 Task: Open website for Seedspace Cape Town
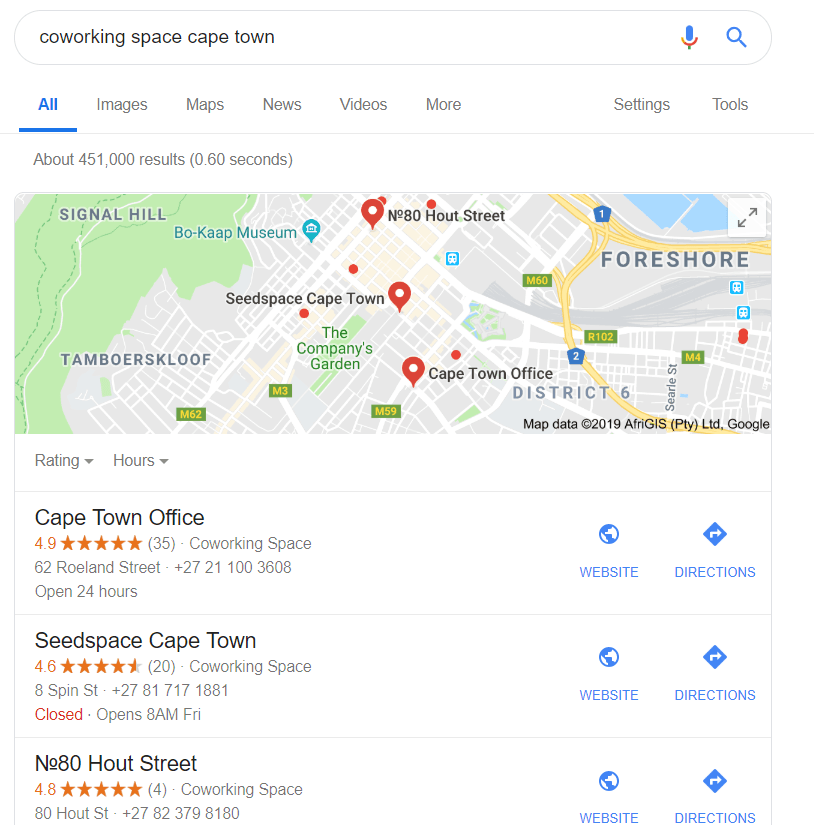click(x=609, y=672)
